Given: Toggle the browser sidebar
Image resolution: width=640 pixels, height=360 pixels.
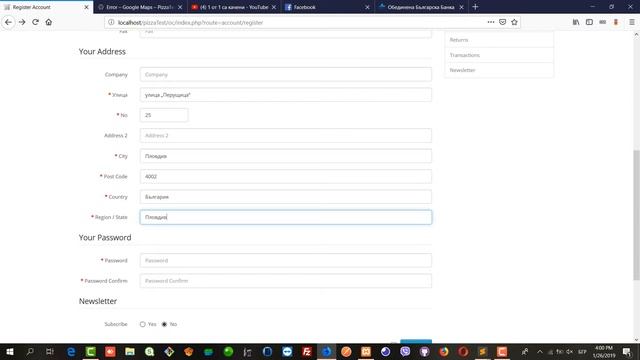Looking at the screenshot, I should (589, 22).
